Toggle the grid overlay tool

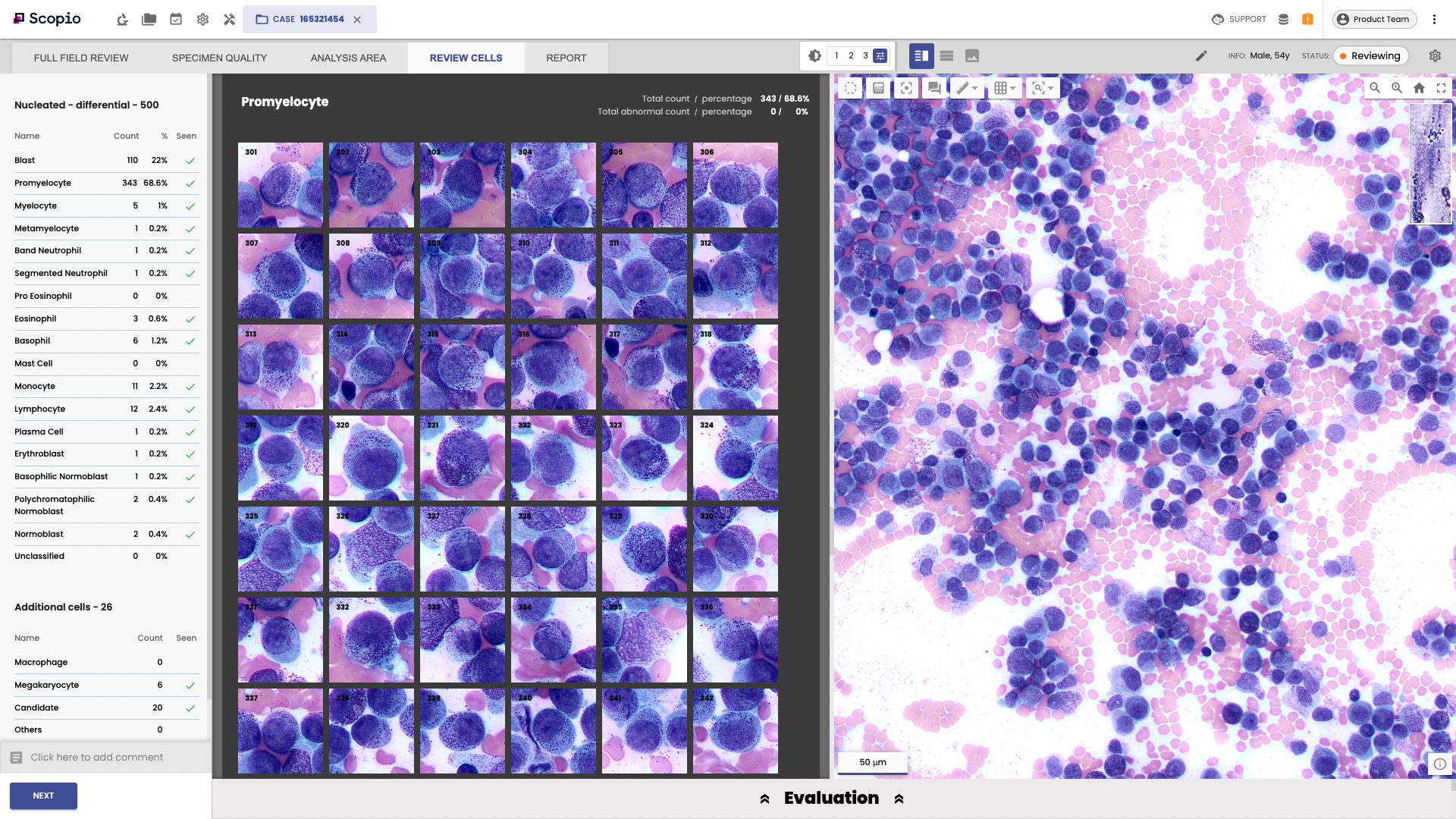[x=1001, y=88]
